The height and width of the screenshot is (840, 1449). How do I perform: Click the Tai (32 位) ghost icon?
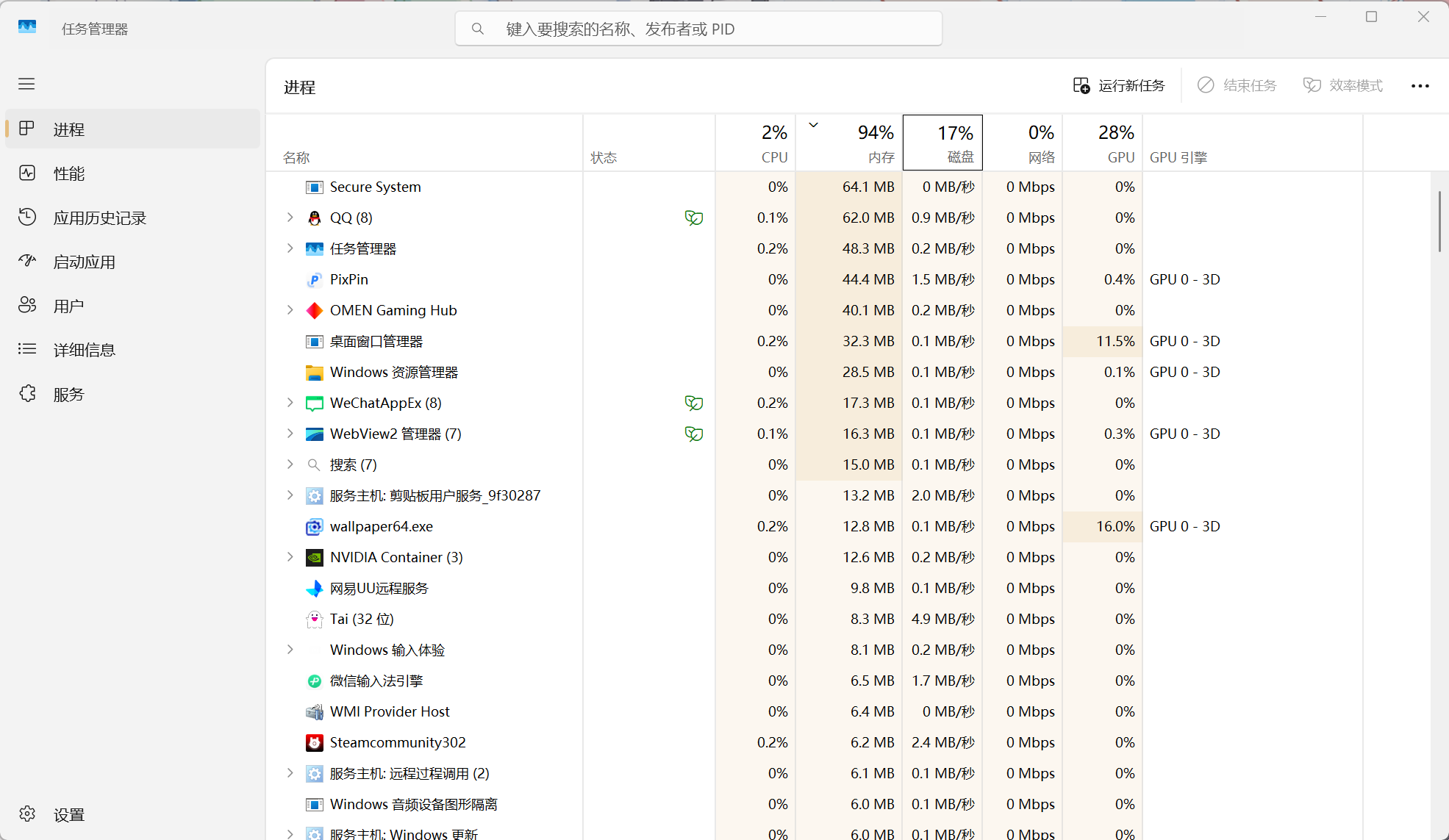315,620
